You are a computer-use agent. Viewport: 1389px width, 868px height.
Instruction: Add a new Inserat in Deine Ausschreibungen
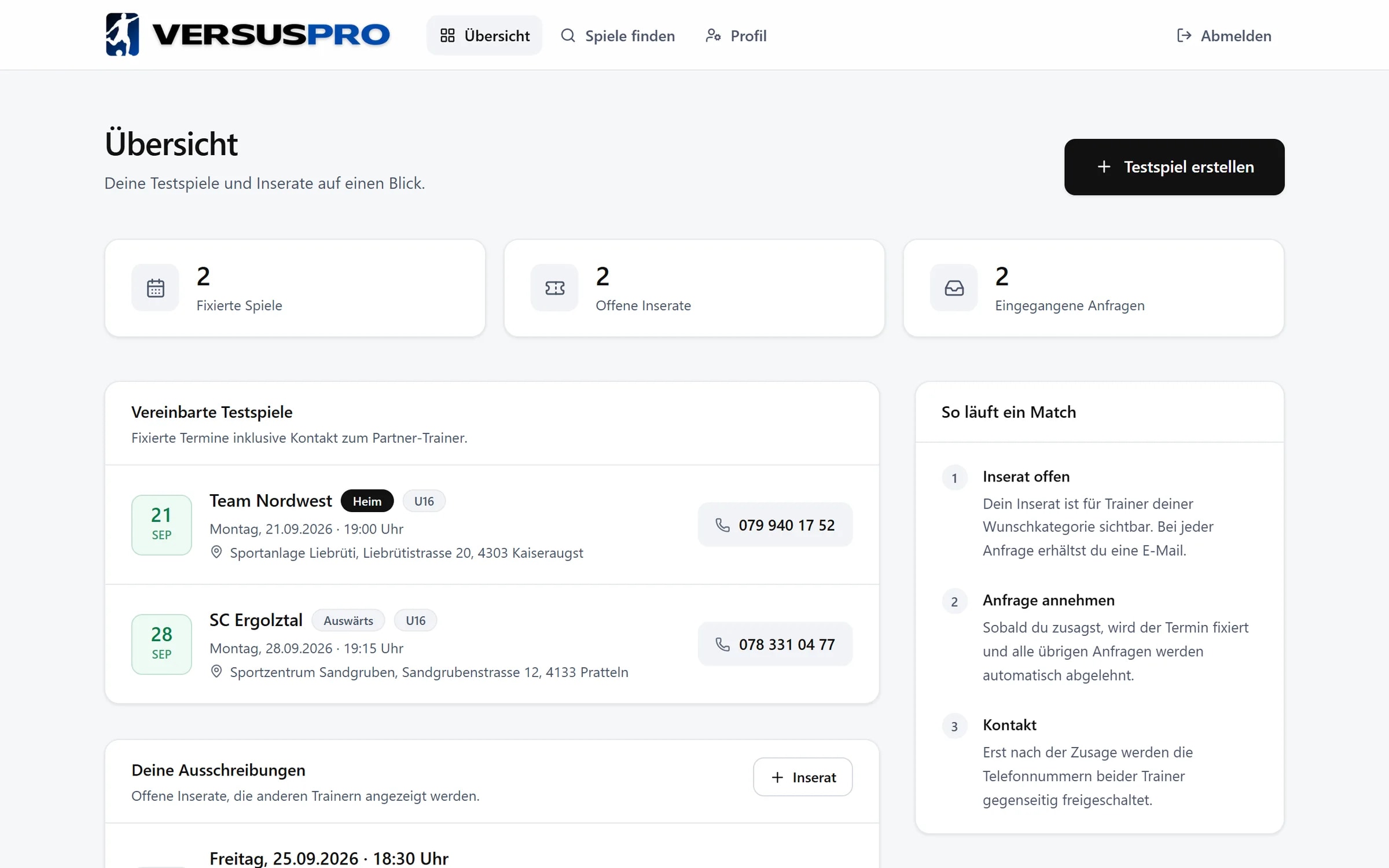pos(803,777)
